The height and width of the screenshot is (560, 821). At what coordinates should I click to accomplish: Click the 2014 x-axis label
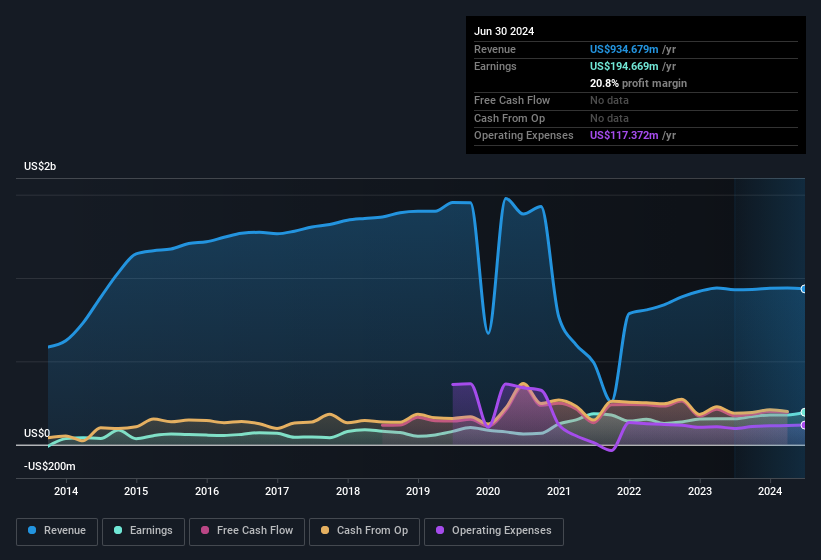(66, 491)
